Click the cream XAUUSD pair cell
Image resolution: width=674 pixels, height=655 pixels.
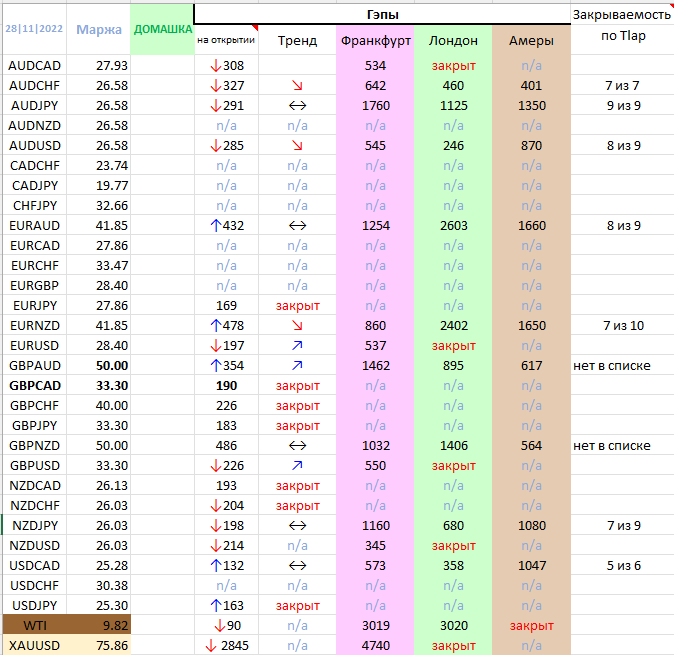[34, 645]
